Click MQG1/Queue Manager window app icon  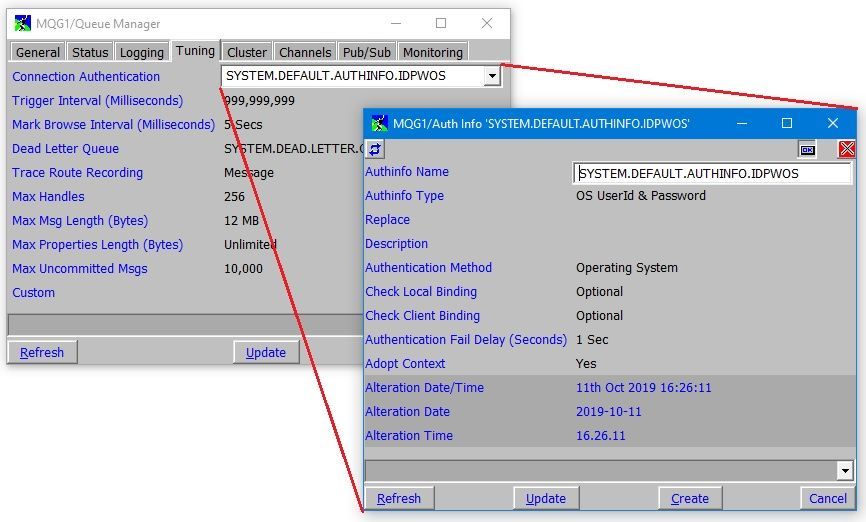[23, 23]
